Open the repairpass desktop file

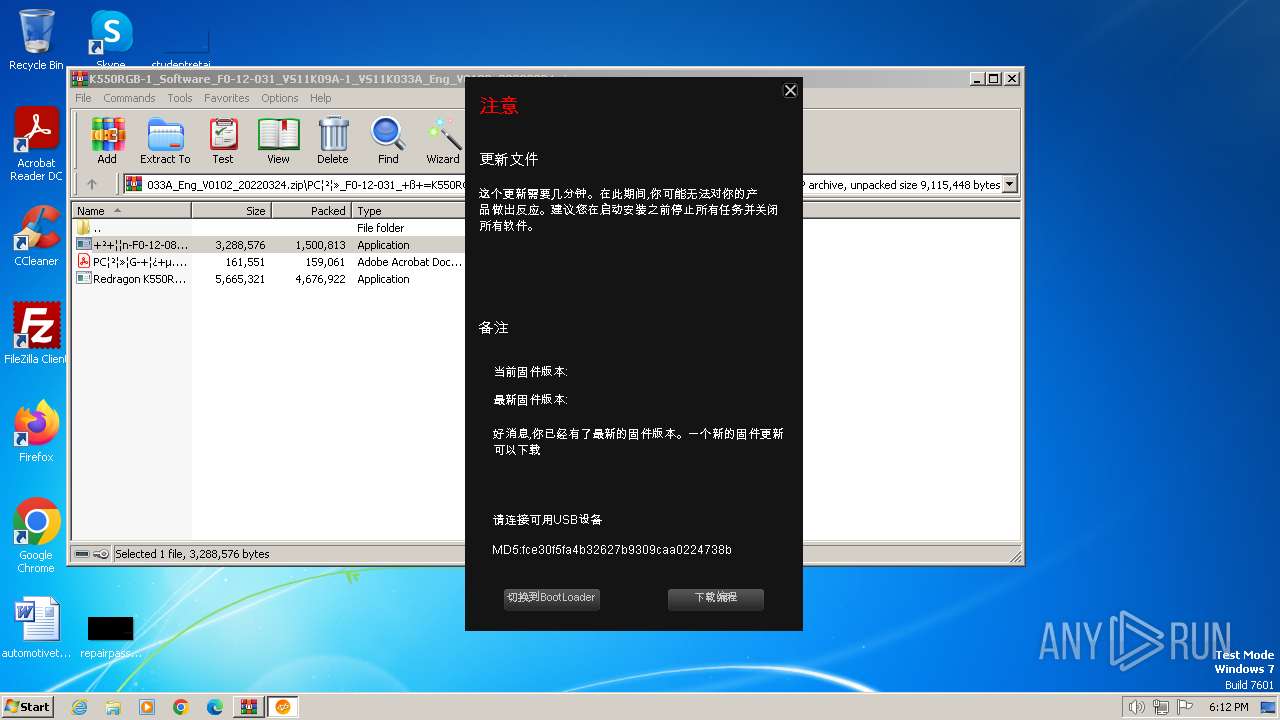[110, 638]
